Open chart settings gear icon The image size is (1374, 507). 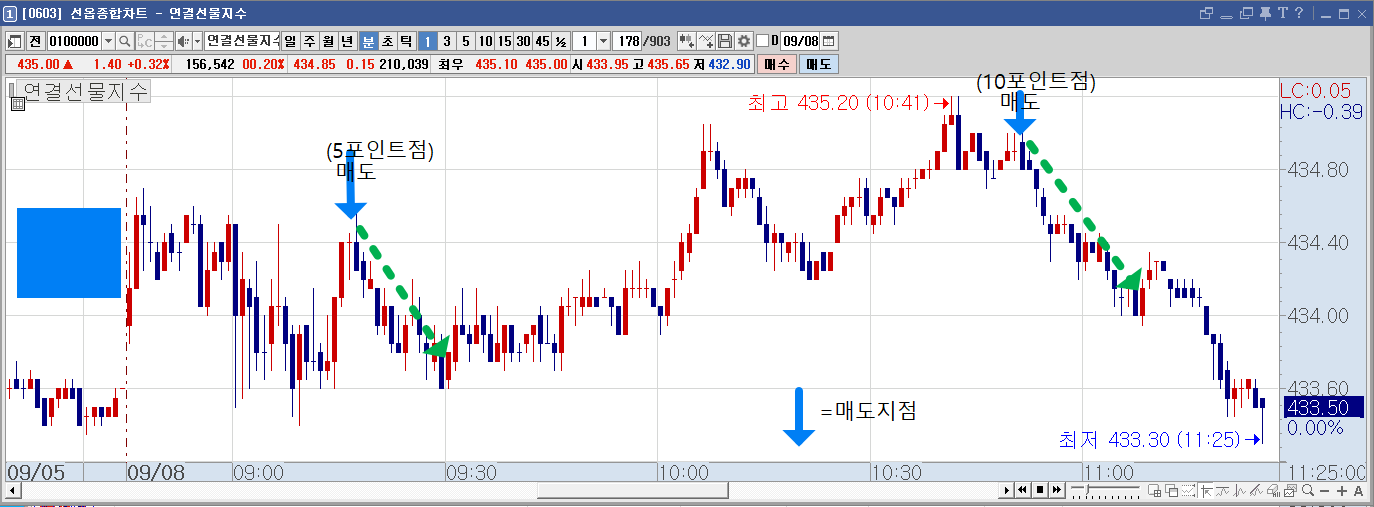click(x=744, y=41)
